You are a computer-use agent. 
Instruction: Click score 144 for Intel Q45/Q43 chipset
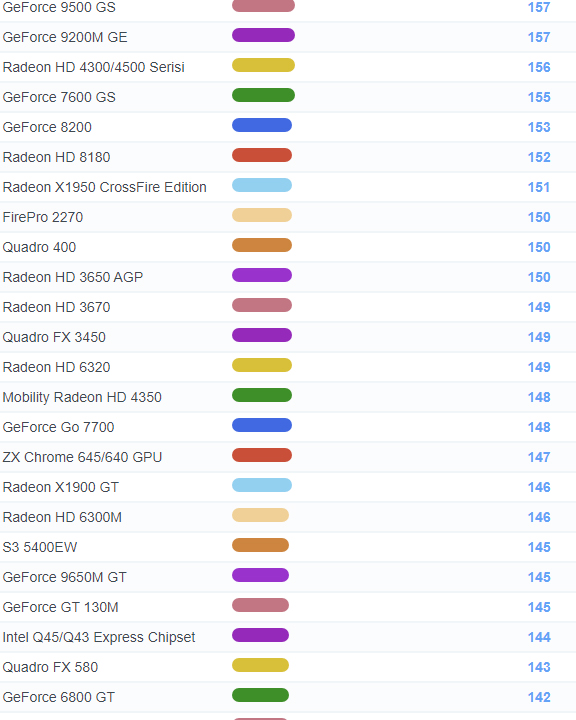coord(539,637)
